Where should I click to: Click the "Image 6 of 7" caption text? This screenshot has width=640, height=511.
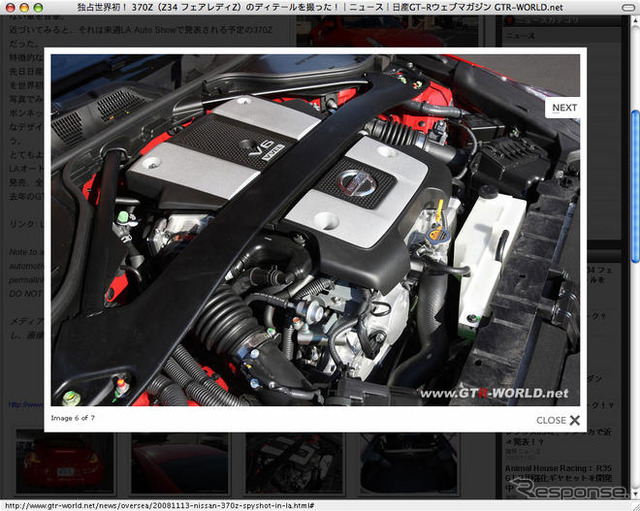click(73, 418)
